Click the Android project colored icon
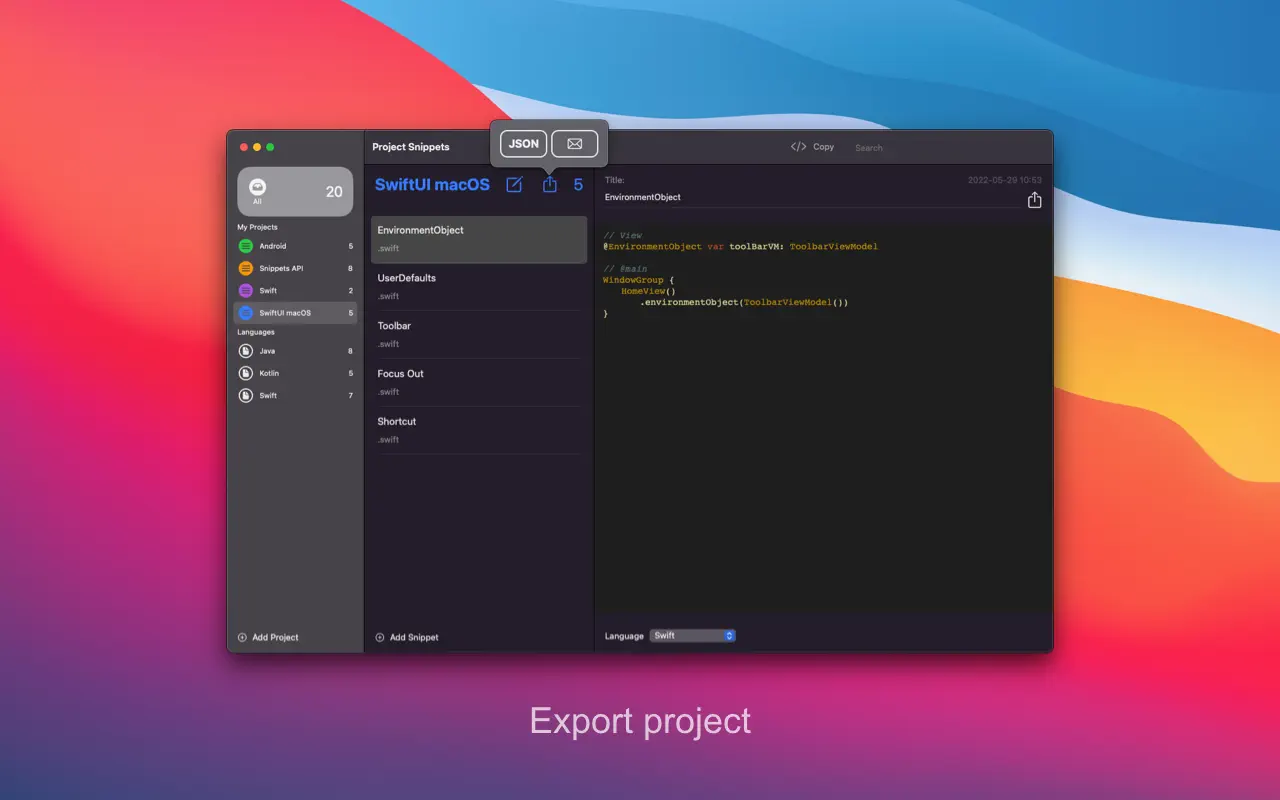This screenshot has width=1280, height=800. coord(246,246)
